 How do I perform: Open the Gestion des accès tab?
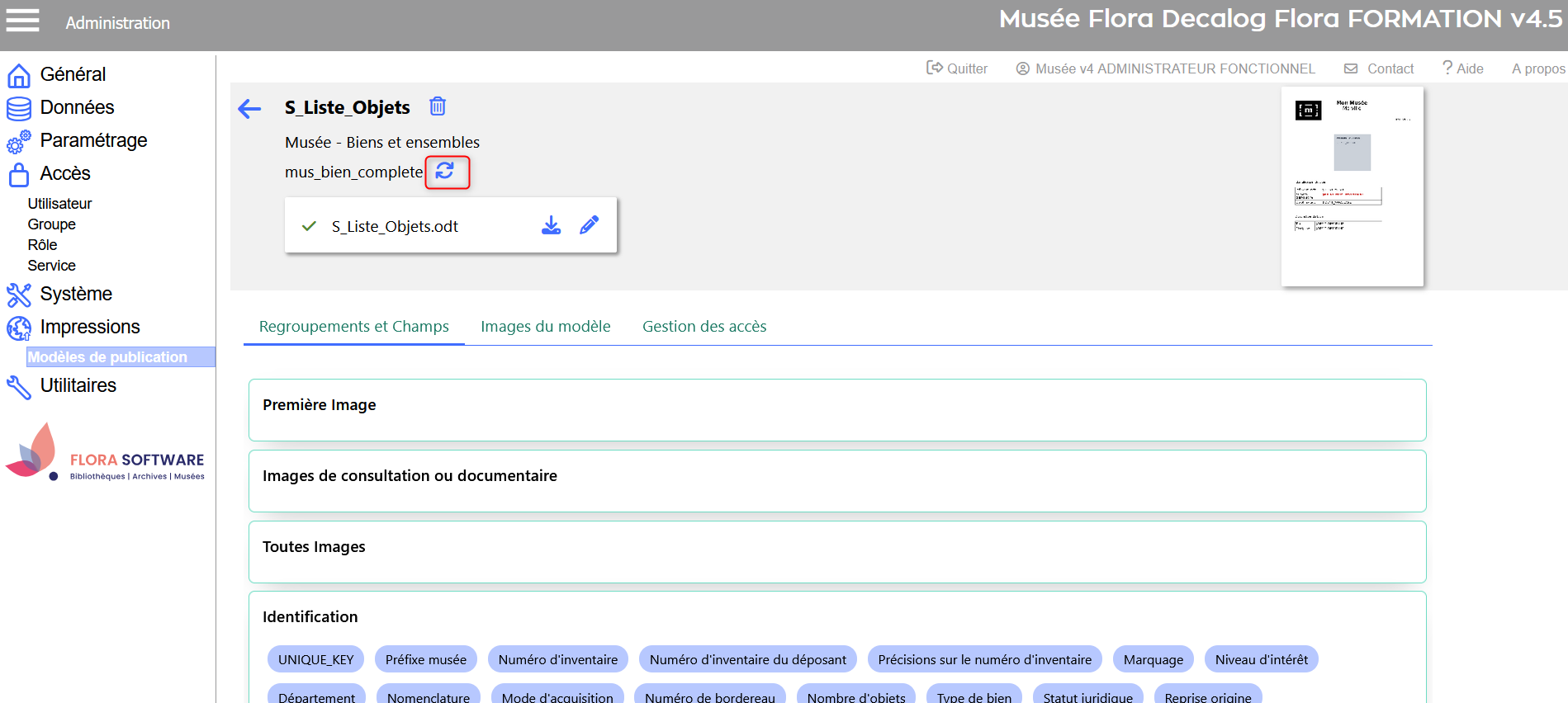[x=703, y=326]
